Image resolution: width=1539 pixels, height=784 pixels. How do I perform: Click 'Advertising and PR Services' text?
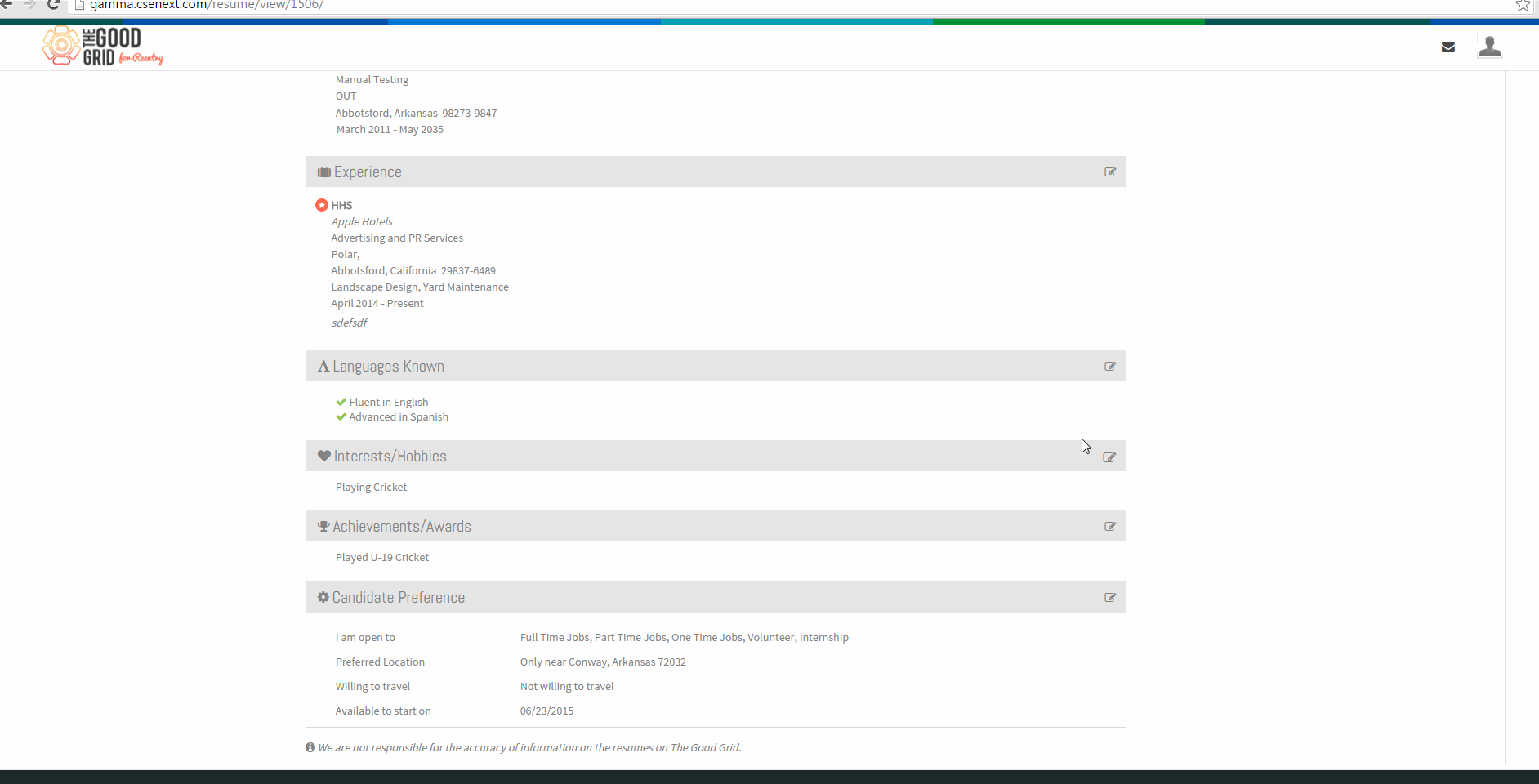397,238
